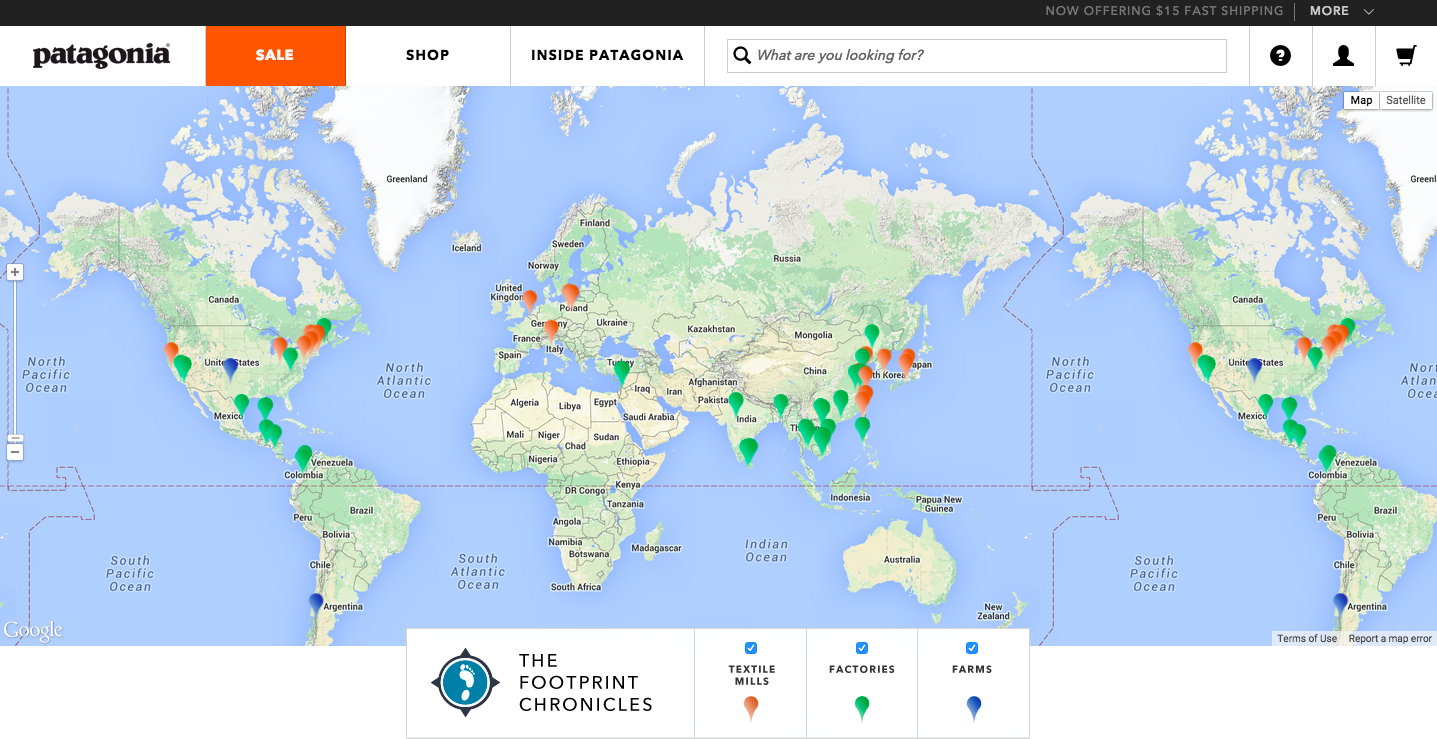Select the green factory pin east of Mongolia

point(872,335)
